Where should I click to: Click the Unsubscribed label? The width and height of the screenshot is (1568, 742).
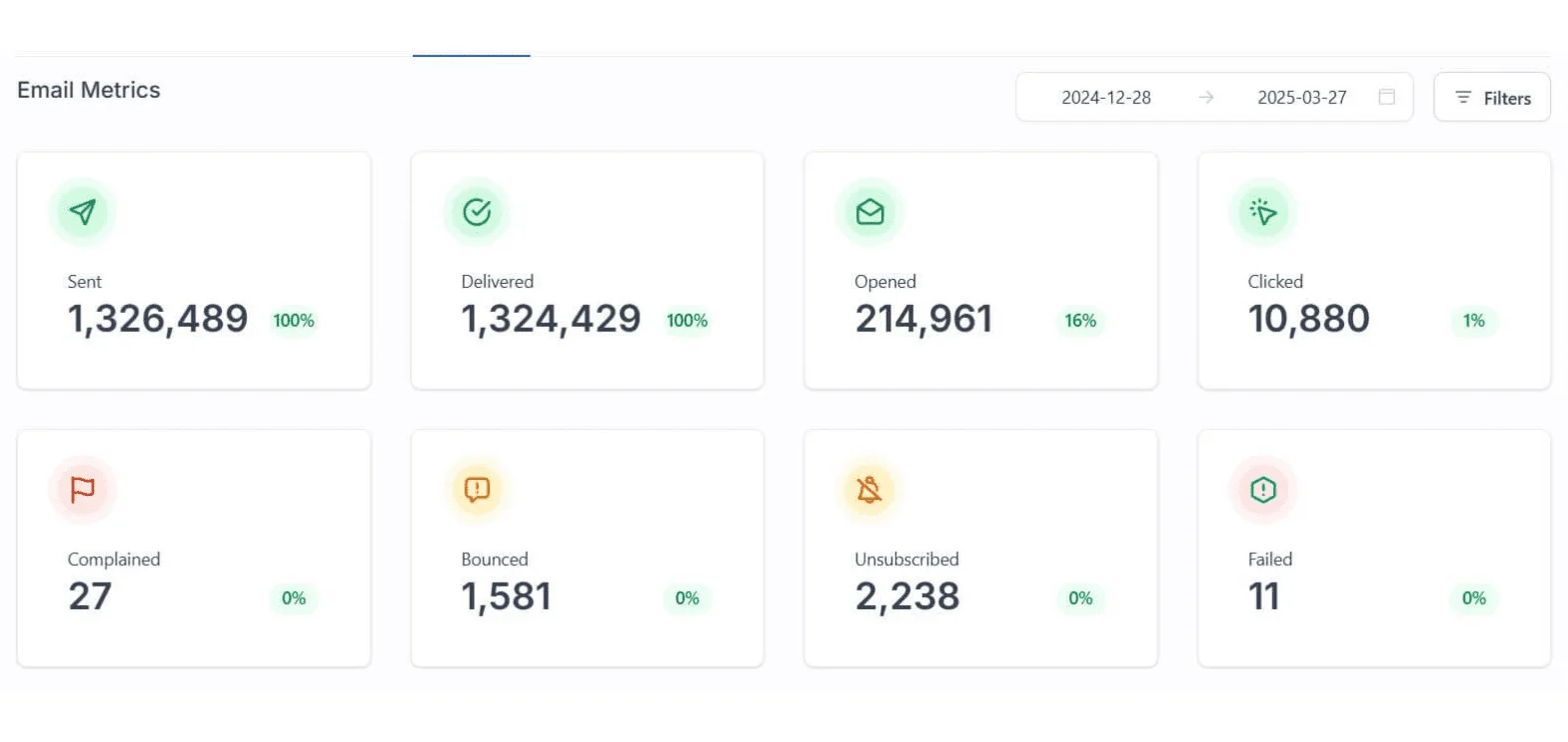(906, 559)
